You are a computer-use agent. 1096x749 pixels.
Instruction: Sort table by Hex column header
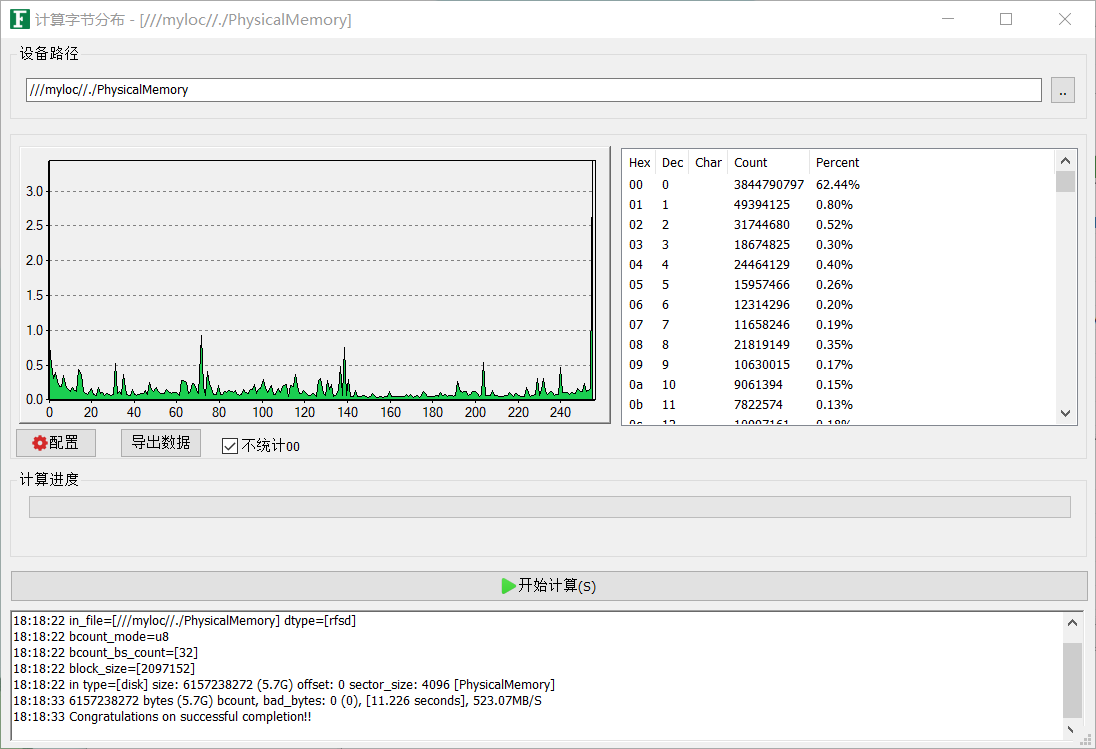point(639,163)
